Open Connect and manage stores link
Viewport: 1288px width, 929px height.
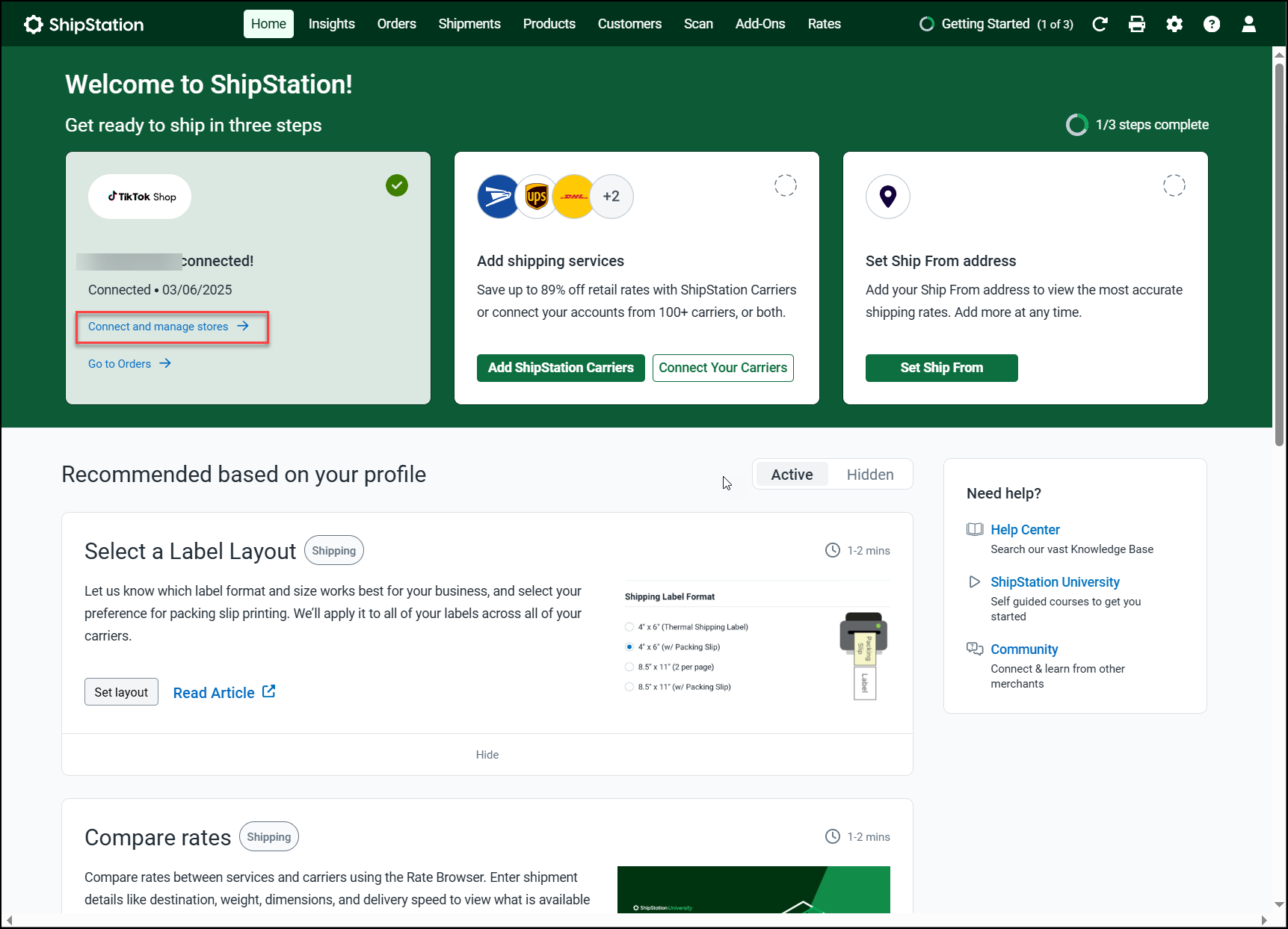(168, 327)
